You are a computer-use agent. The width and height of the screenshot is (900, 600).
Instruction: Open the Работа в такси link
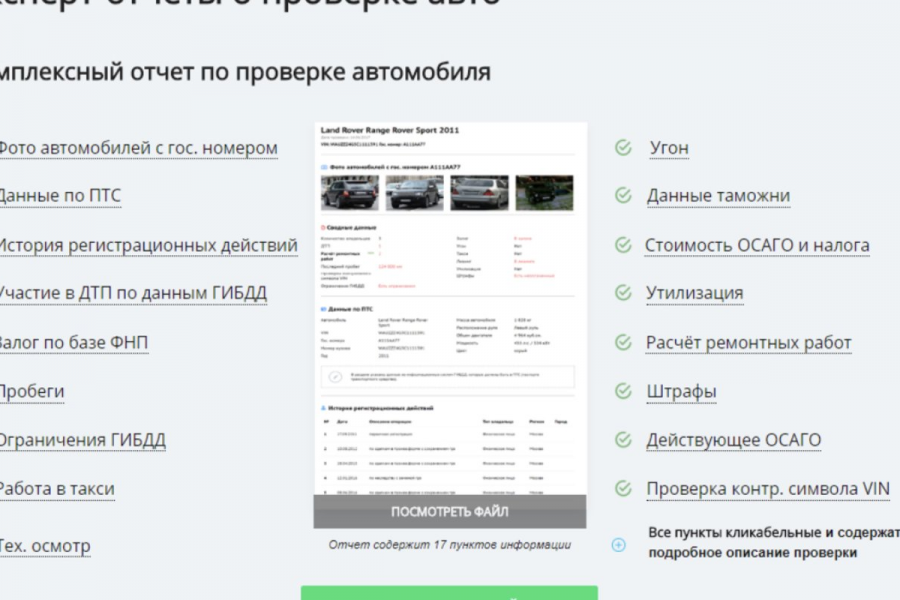point(56,489)
